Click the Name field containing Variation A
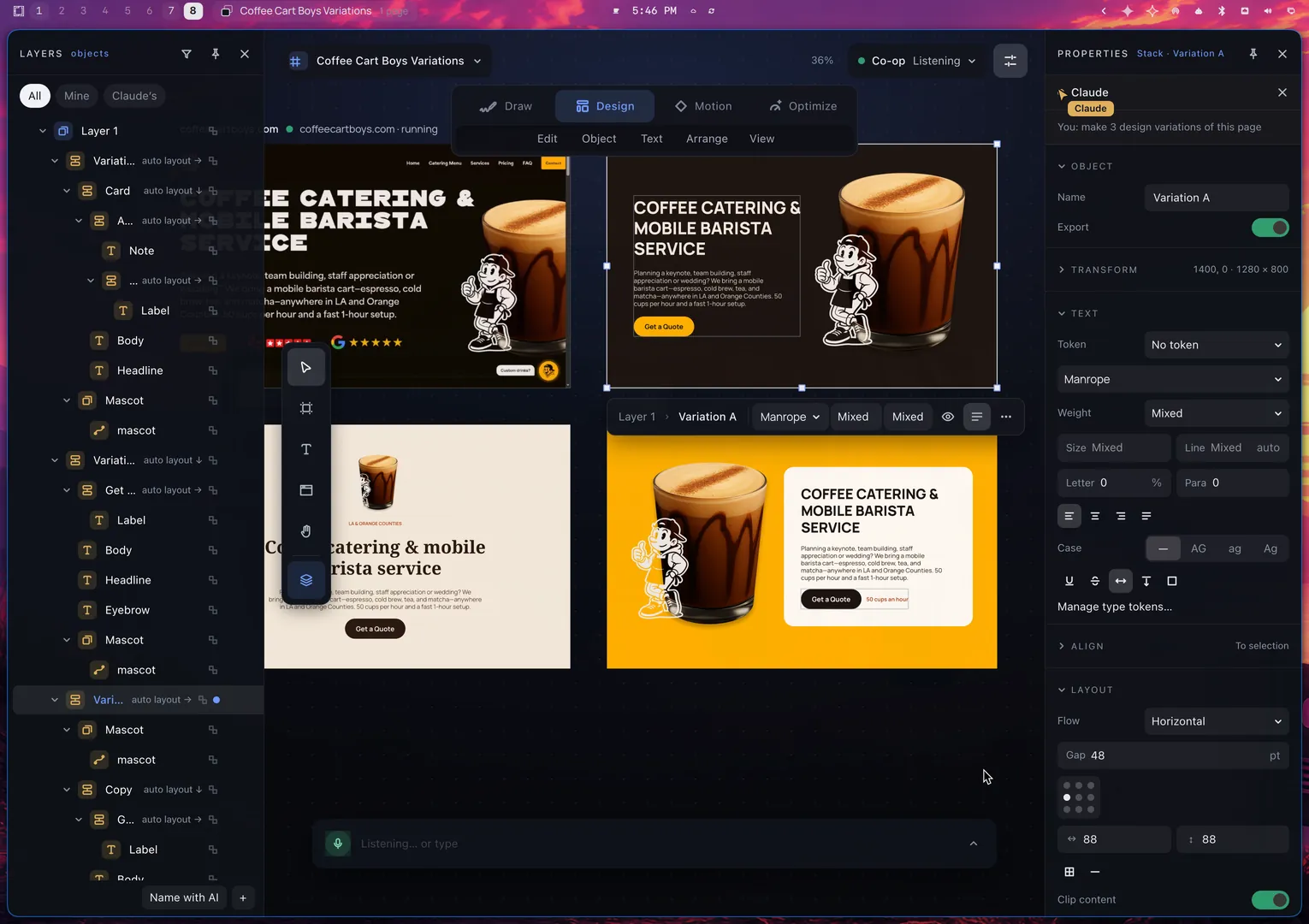 pyautogui.click(x=1217, y=198)
